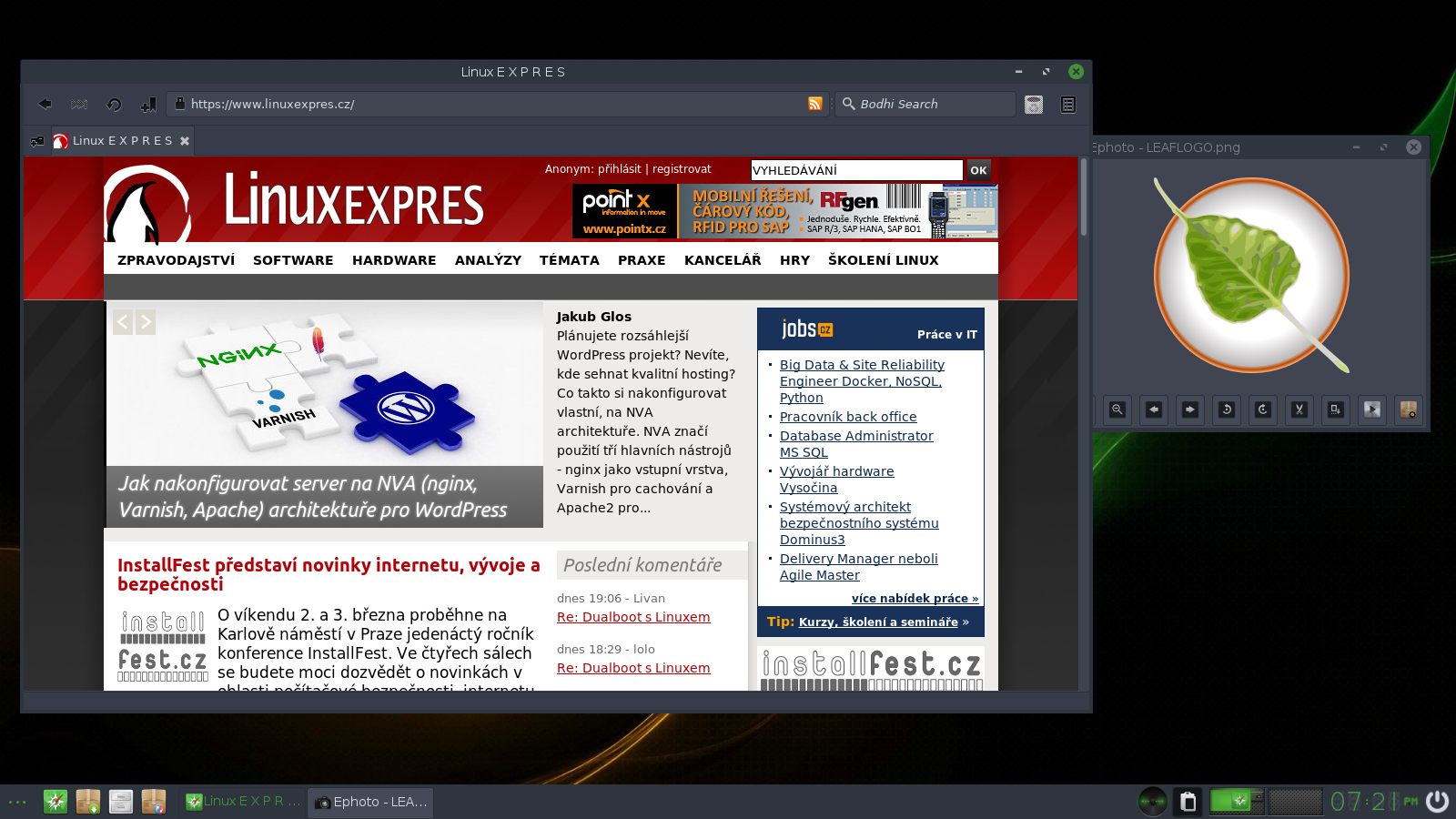
Task: Open HARDWARE menu item
Action: [x=394, y=260]
